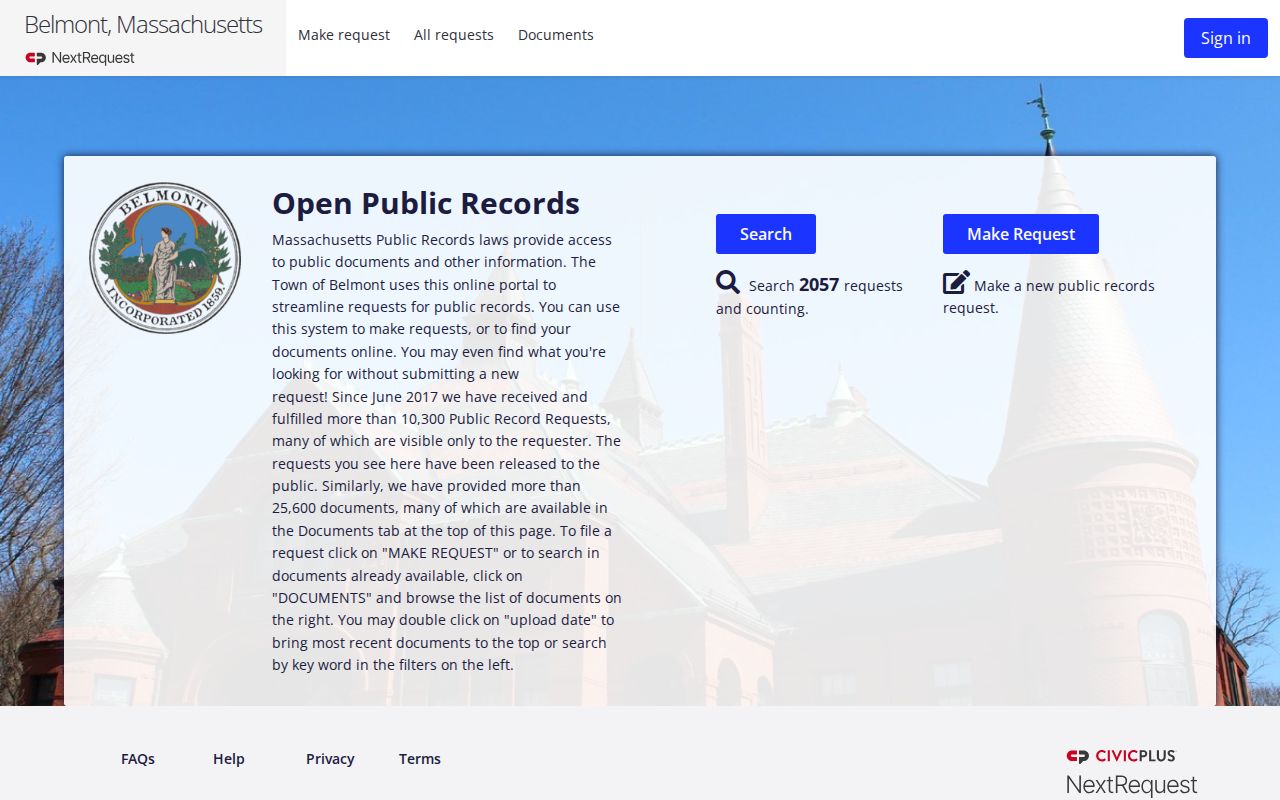Click the NextRequest footer wordmark
This screenshot has height=800, width=1280.
pyautogui.click(x=1131, y=785)
